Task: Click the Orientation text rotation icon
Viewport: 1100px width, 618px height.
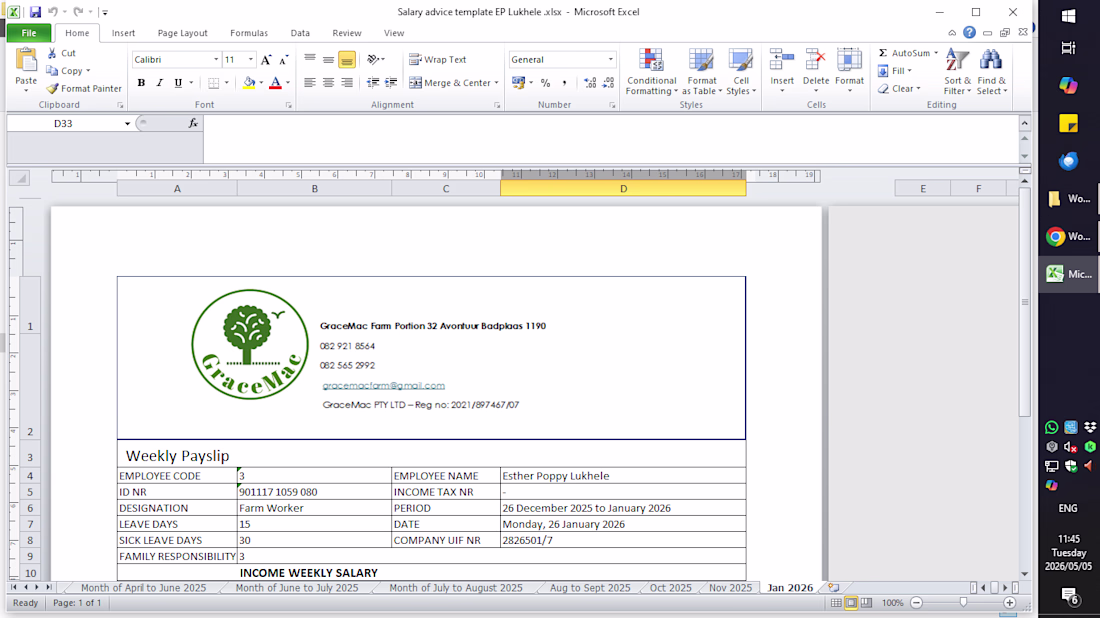Action: tap(373, 60)
